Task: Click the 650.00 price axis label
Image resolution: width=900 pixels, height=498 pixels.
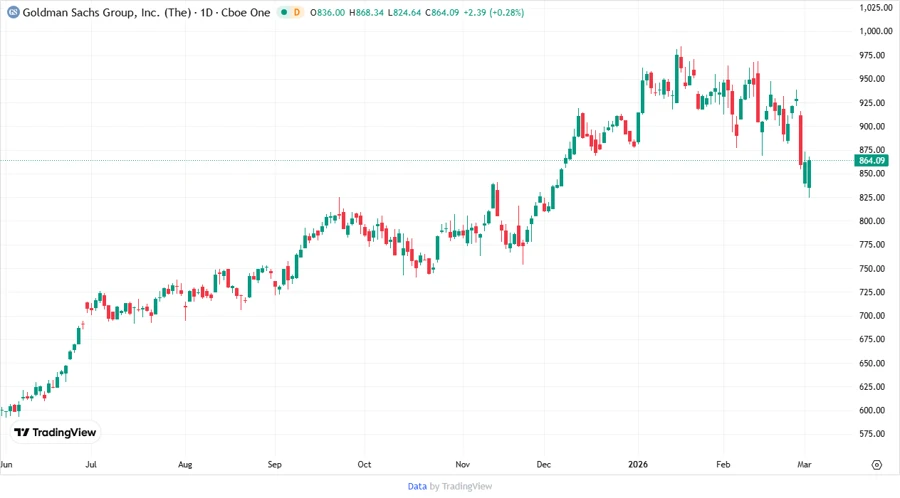Action: tap(871, 363)
